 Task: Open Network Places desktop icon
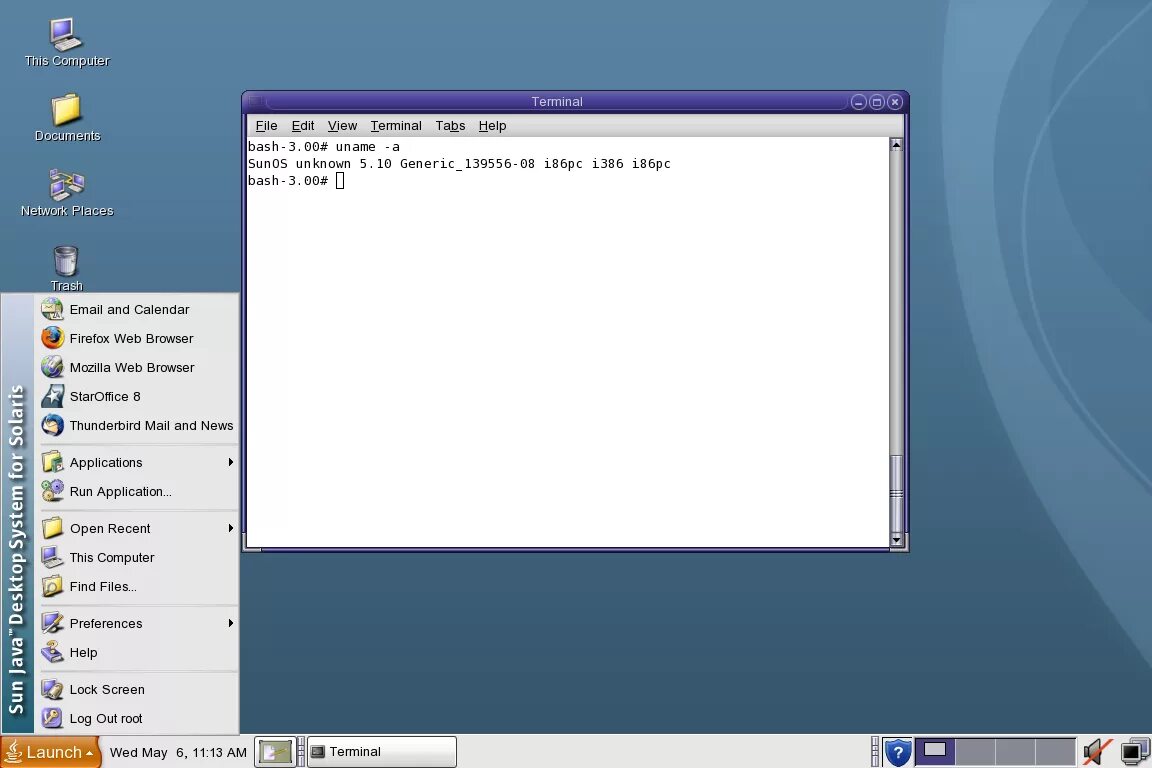click(66, 193)
